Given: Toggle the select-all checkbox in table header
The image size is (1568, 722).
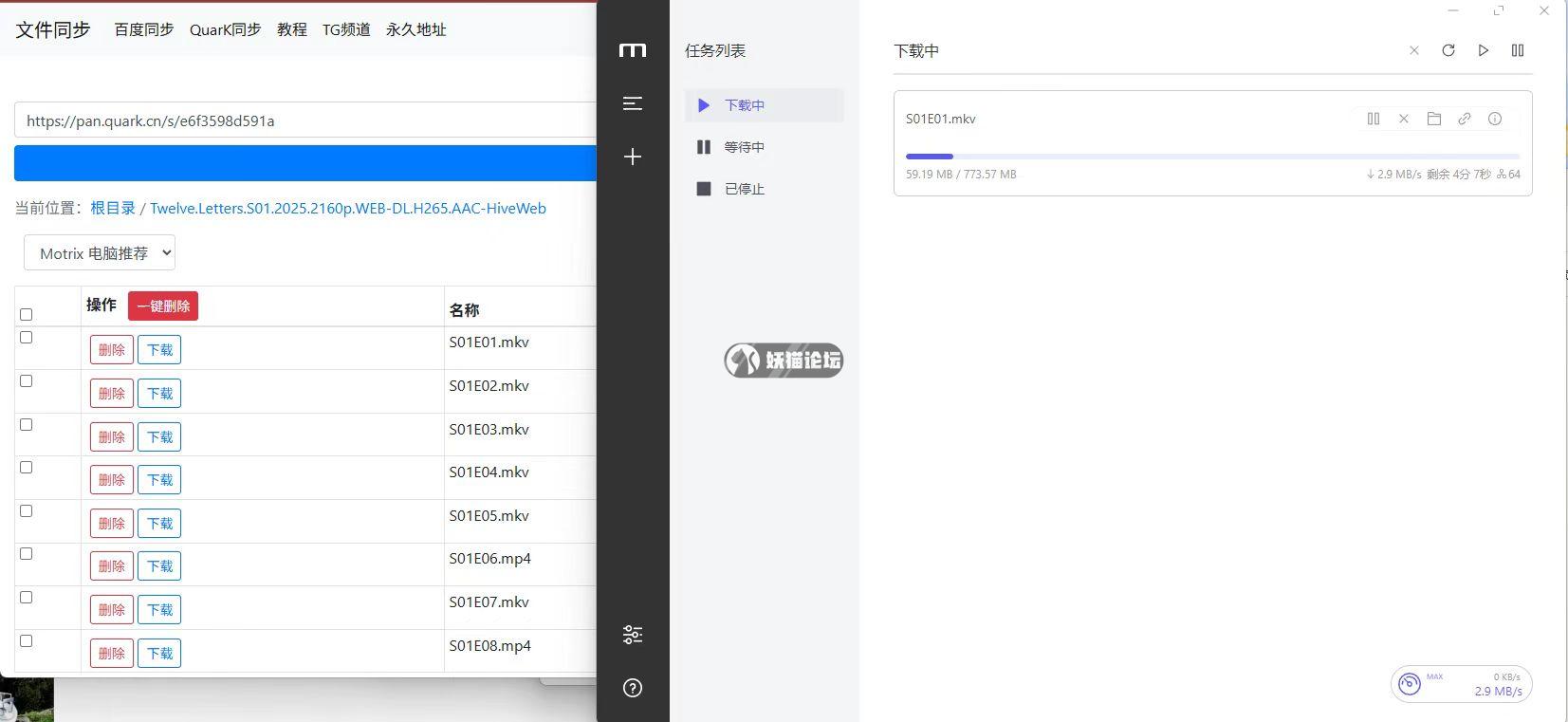Looking at the screenshot, I should point(27,314).
